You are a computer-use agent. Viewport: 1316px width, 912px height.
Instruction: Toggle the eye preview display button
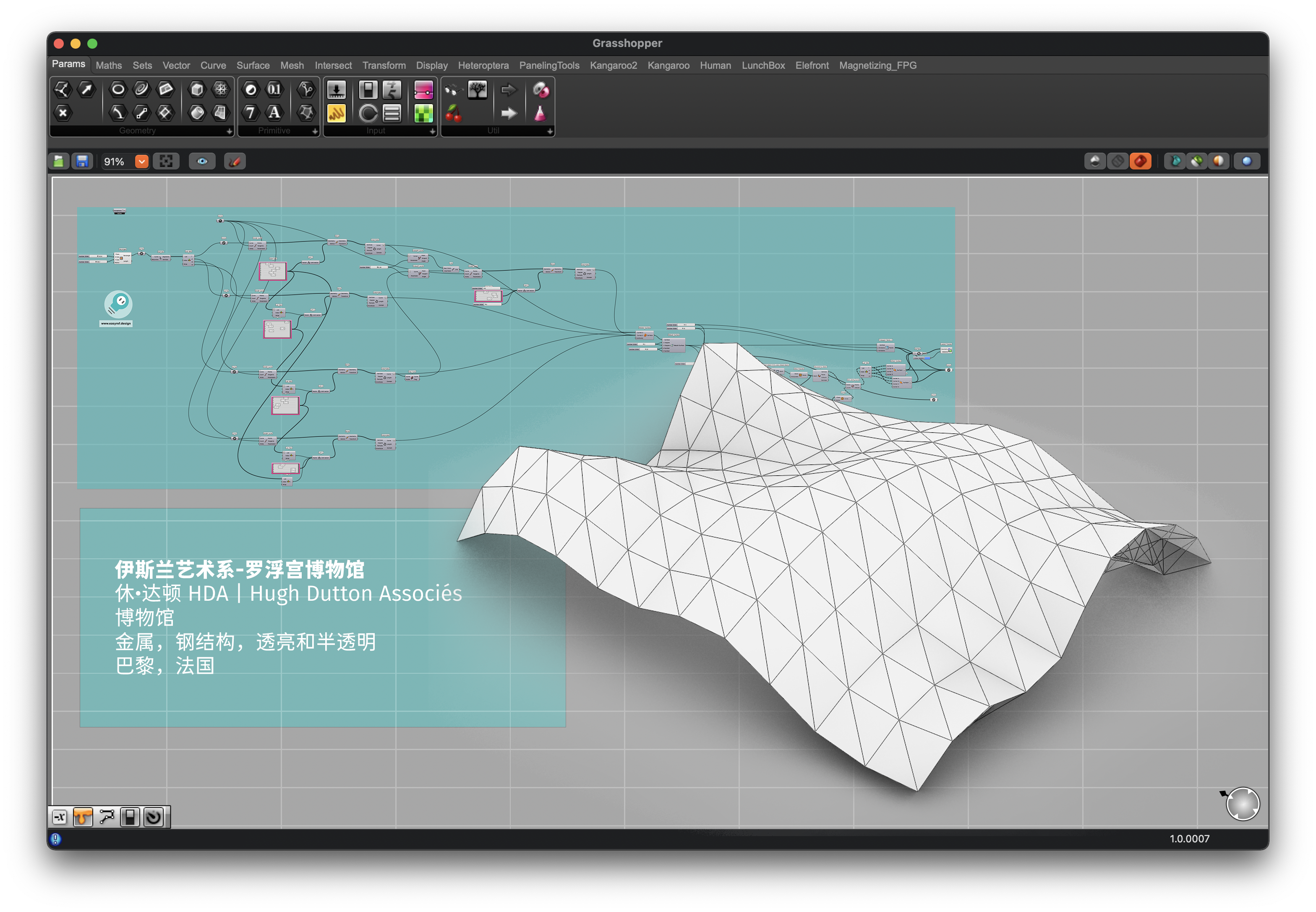click(202, 162)
